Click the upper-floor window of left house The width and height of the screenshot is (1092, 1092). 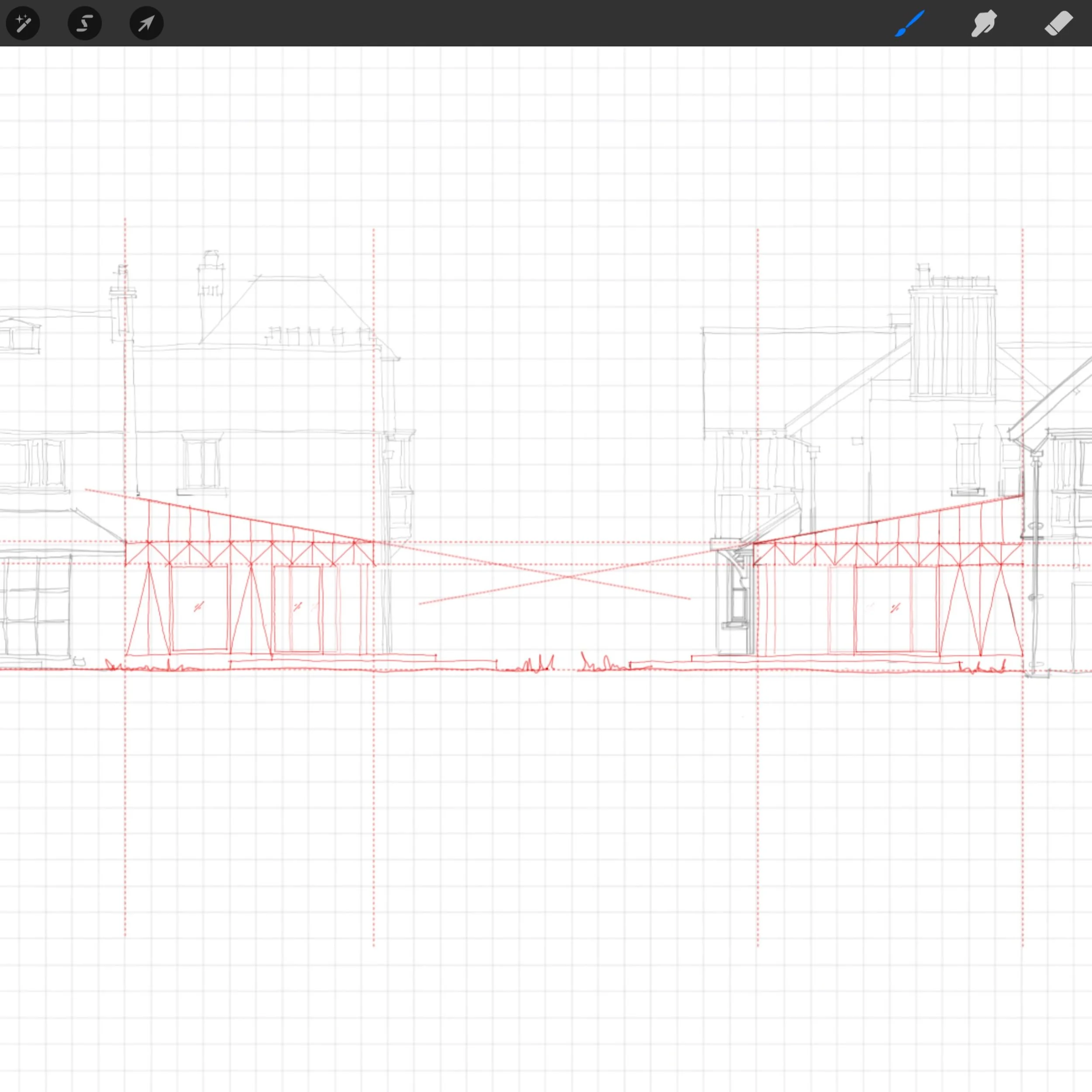coord(202,463)
